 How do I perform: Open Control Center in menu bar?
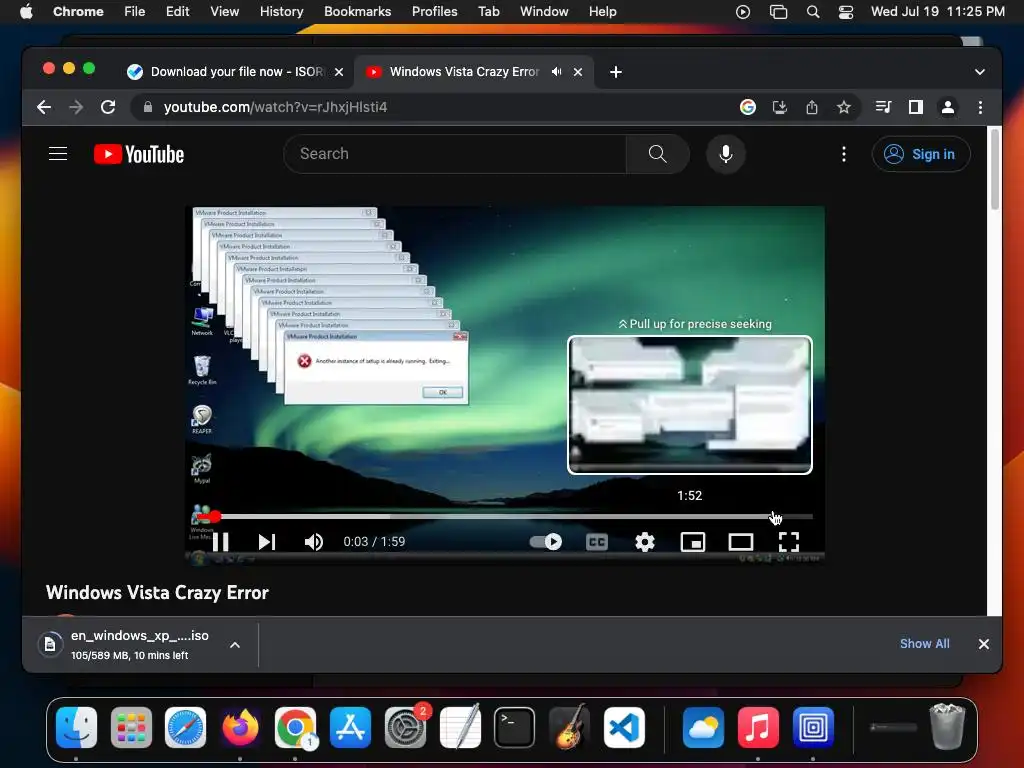pos(846,11)
